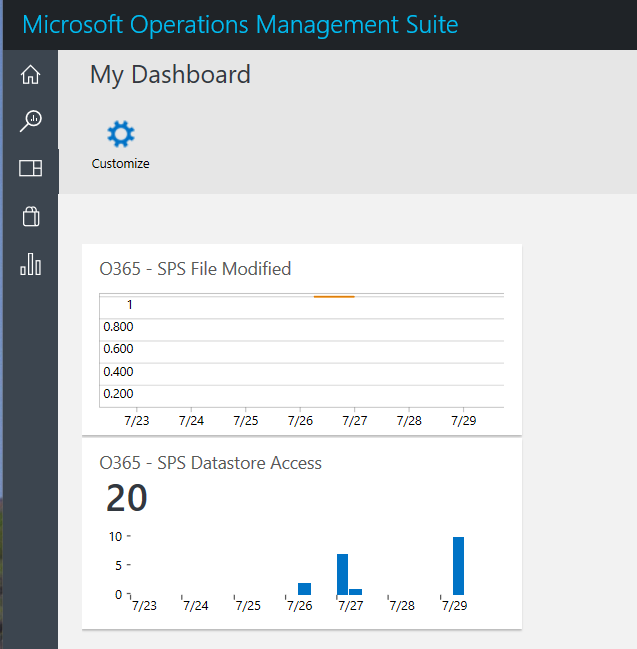Click the 5 axis label in Datastore chart
The height and width of the screenshot is (649, 637).
click(x=118, y=565)
